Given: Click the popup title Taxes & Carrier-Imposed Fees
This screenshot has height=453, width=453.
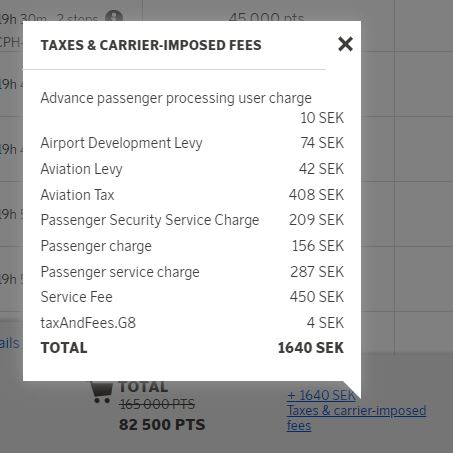Looking at the screenshot, I should (151, 45).
